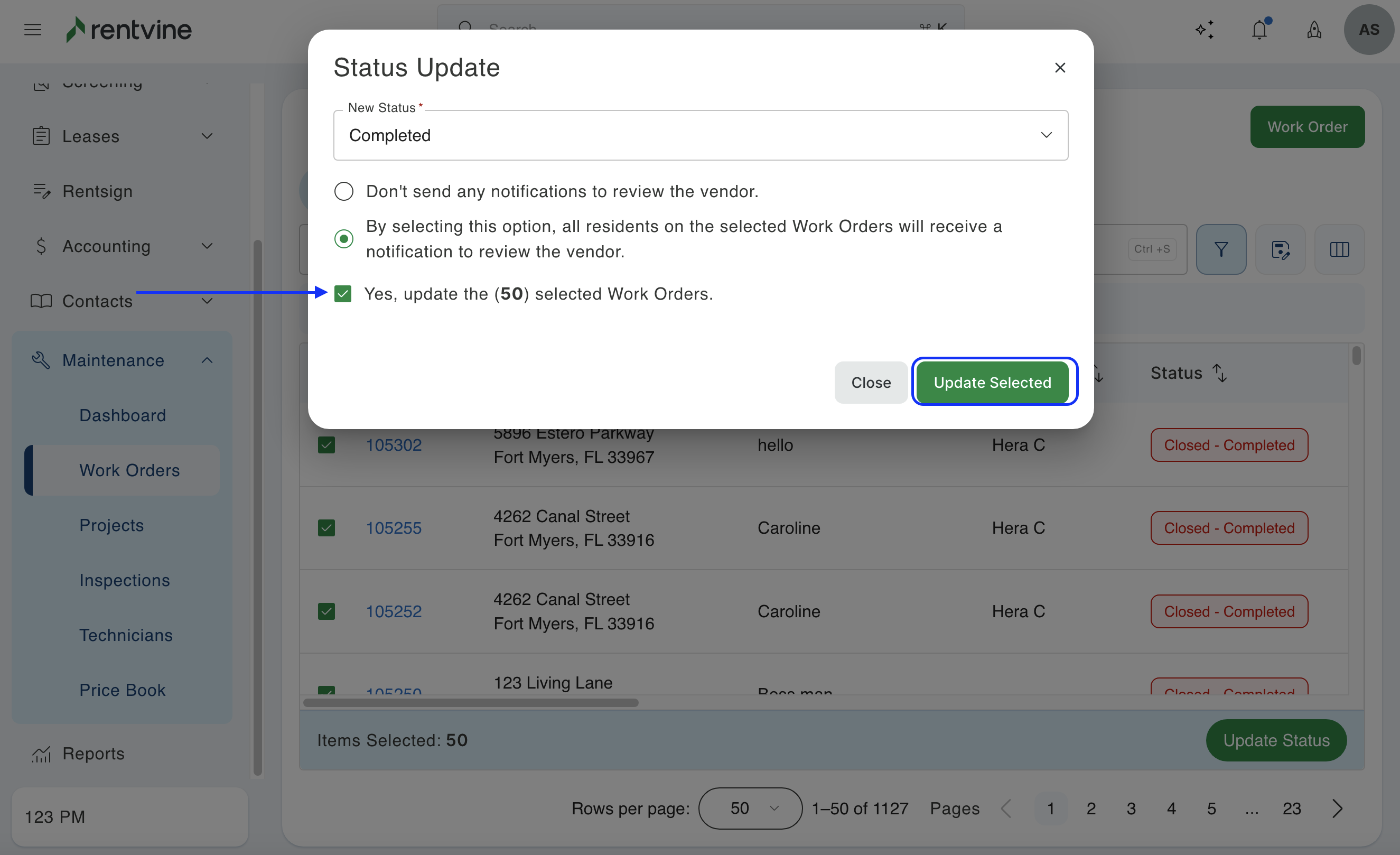This screenshot has width=1400, height=855.
Task: Open the rows per page dropdown
Action: click(750, 808)
